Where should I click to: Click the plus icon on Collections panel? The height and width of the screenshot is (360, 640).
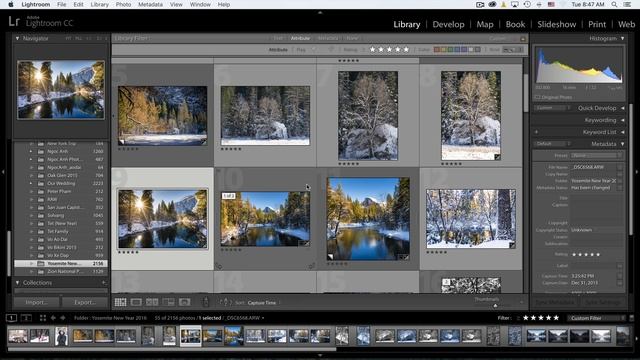(104, 282)
